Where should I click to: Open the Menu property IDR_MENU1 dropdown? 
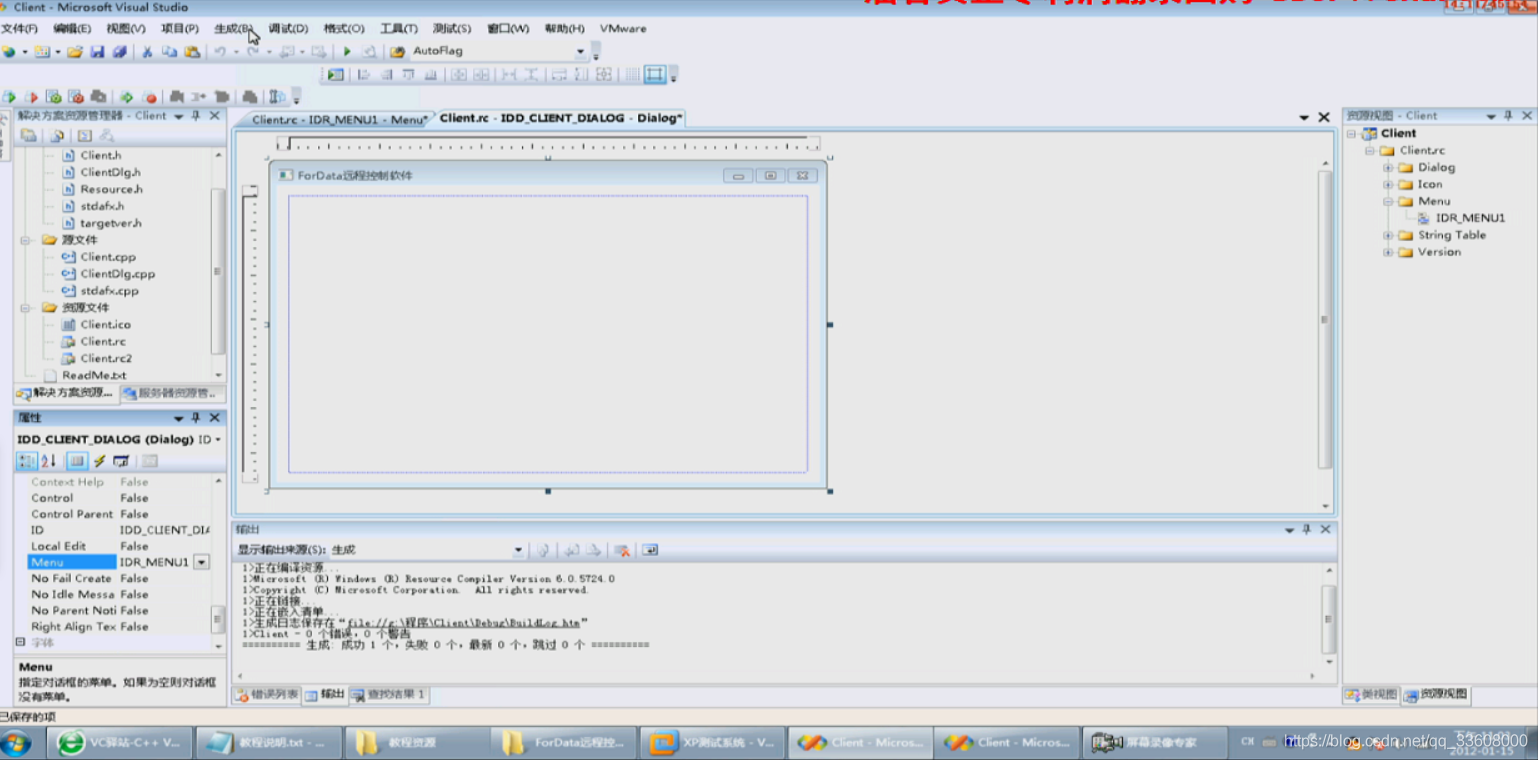click(x=202, y=562)
